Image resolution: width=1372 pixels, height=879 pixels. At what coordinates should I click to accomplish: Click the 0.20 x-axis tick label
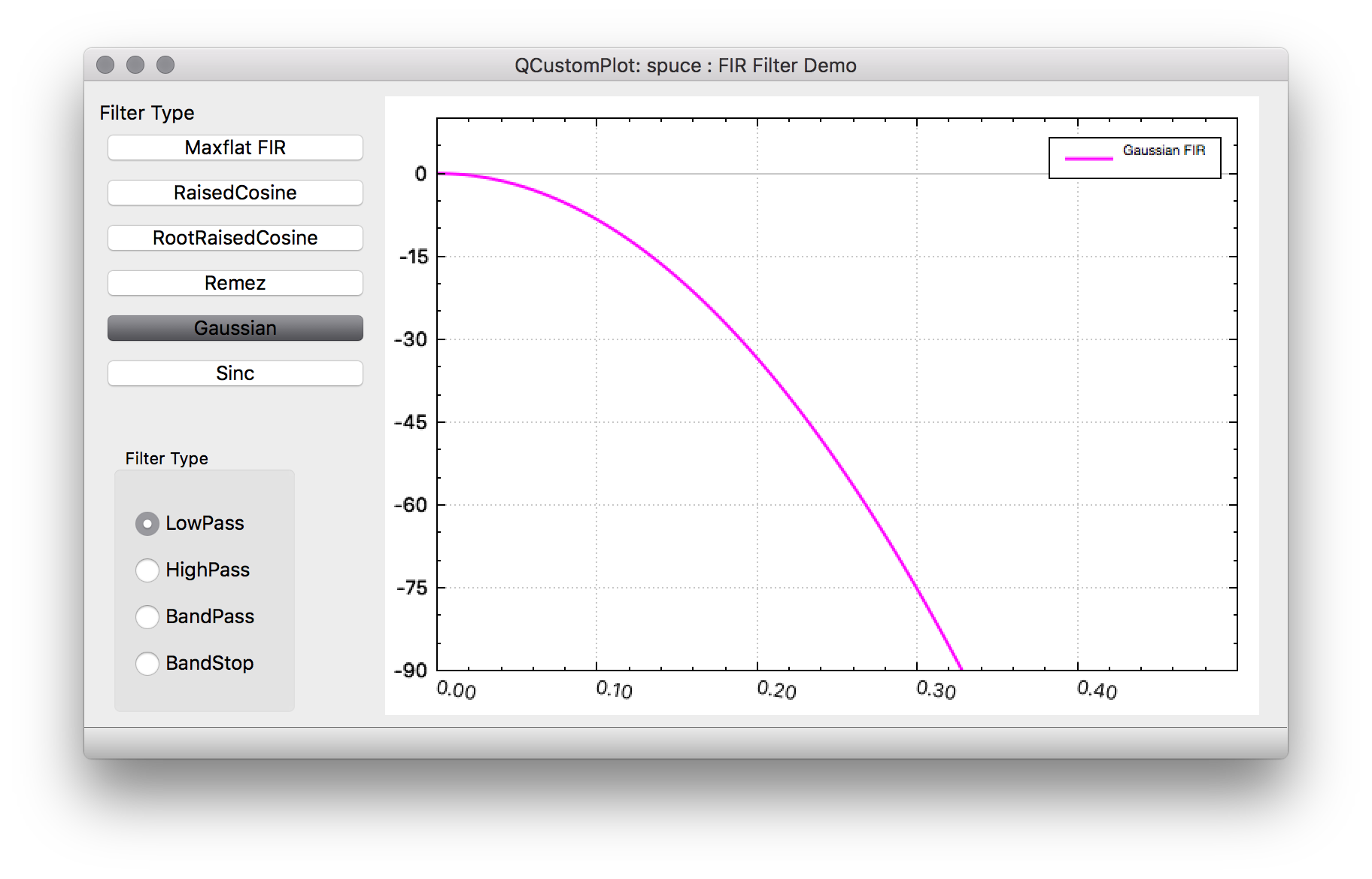[776, 689]
